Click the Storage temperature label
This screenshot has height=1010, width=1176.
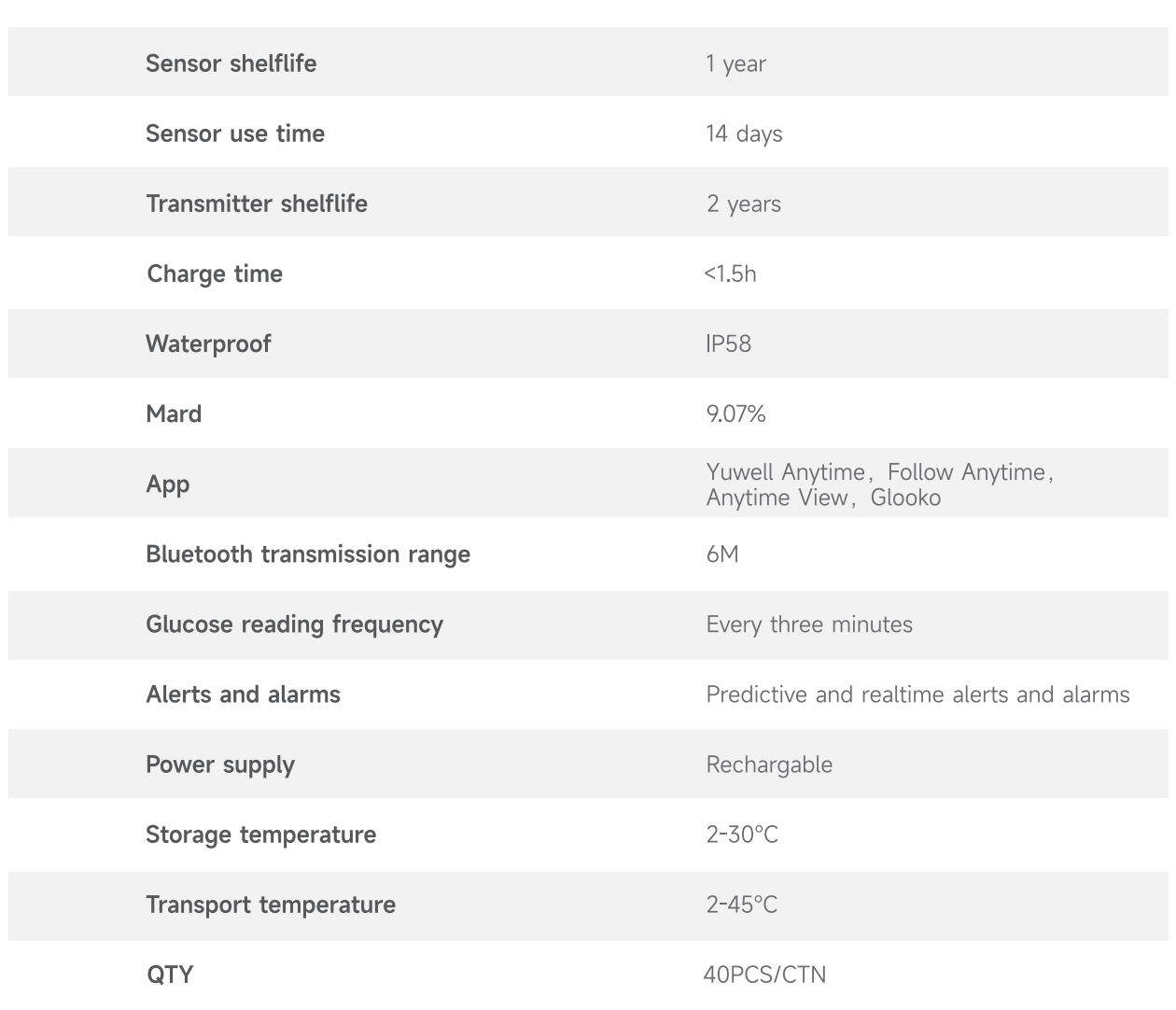click(260, 835)
